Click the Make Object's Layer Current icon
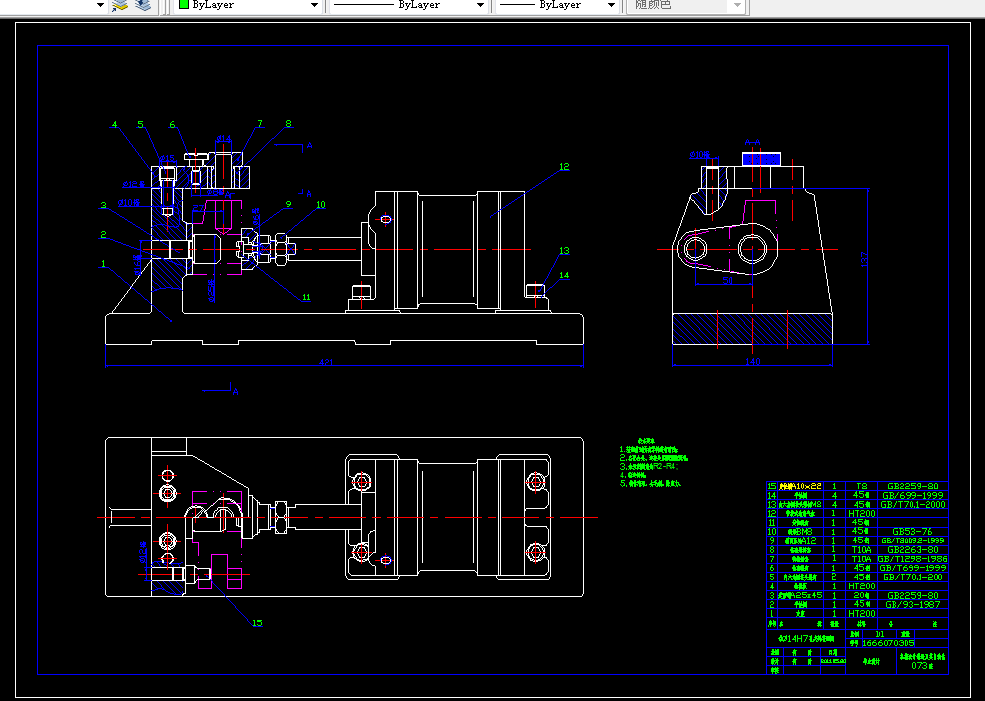985x701 pixels. (x=119, y=6)
